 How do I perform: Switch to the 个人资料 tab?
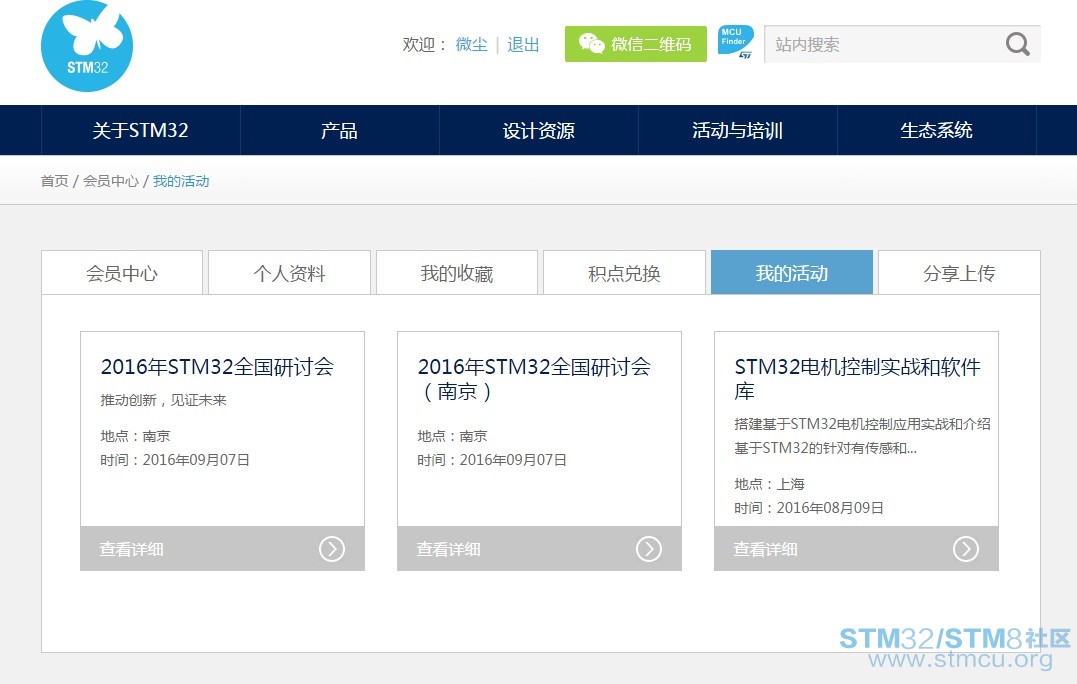[289, 273]
